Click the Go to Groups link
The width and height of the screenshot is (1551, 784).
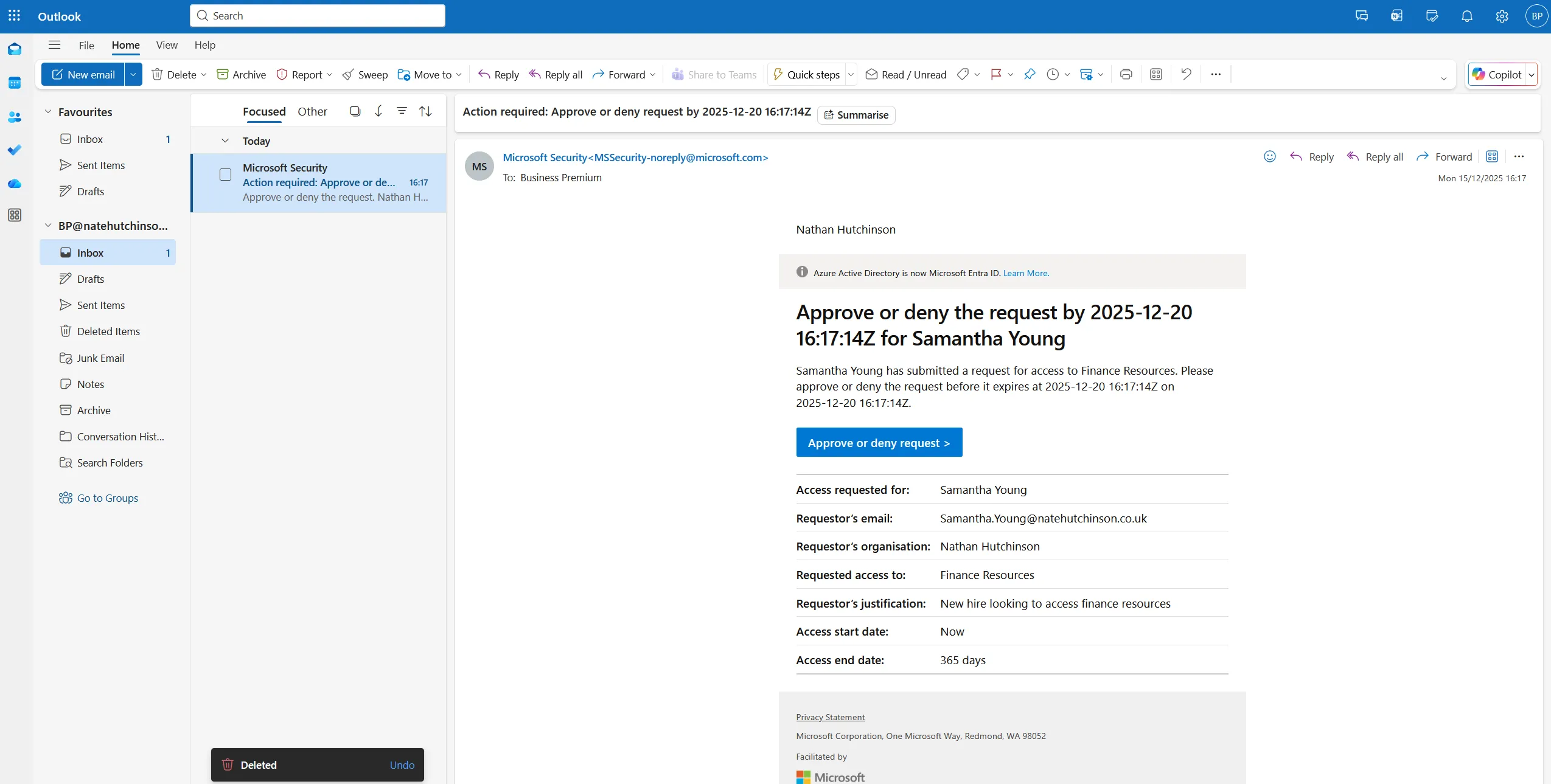[x=108, y=498]
